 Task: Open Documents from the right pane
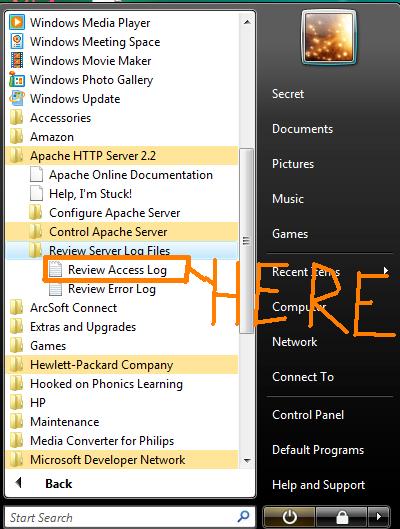pos(303,129)
